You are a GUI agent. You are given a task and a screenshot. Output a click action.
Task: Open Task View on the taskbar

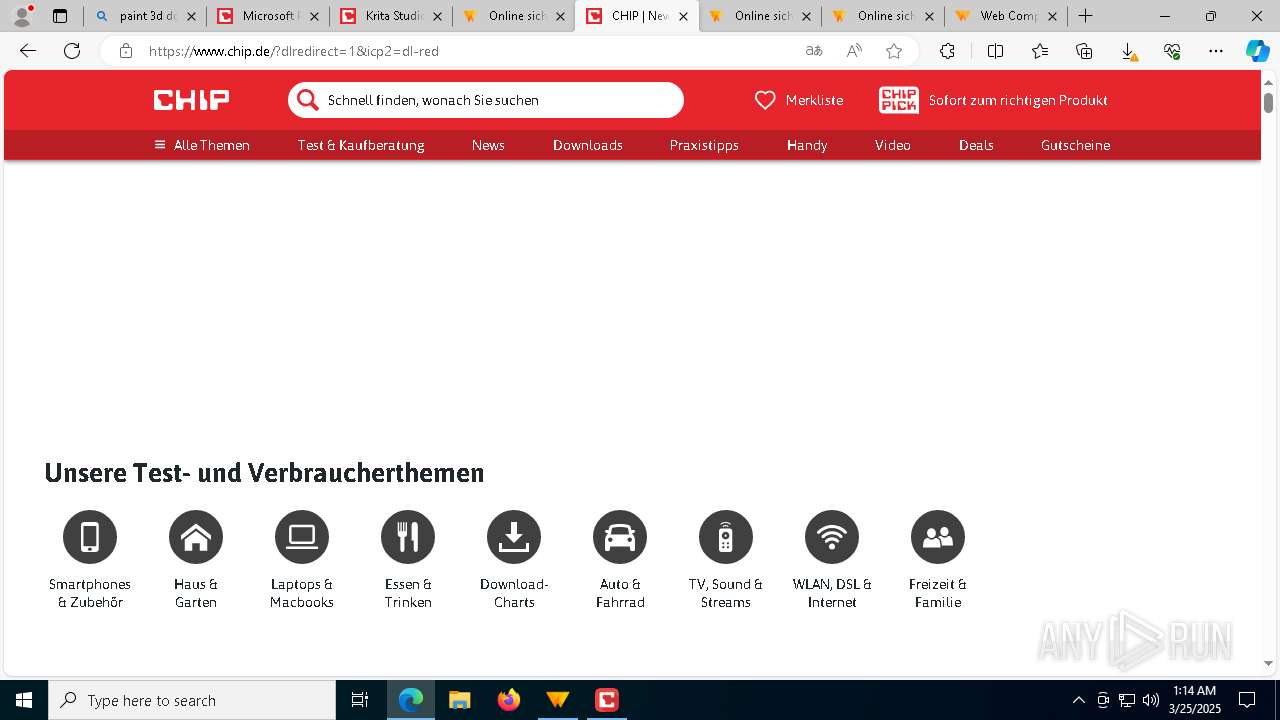pyautogui.click(x=360, y=700)
